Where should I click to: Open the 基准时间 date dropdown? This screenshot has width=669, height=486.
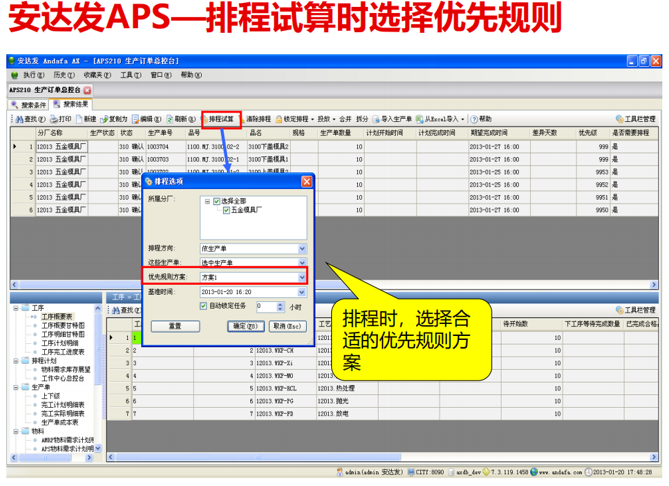302,292
